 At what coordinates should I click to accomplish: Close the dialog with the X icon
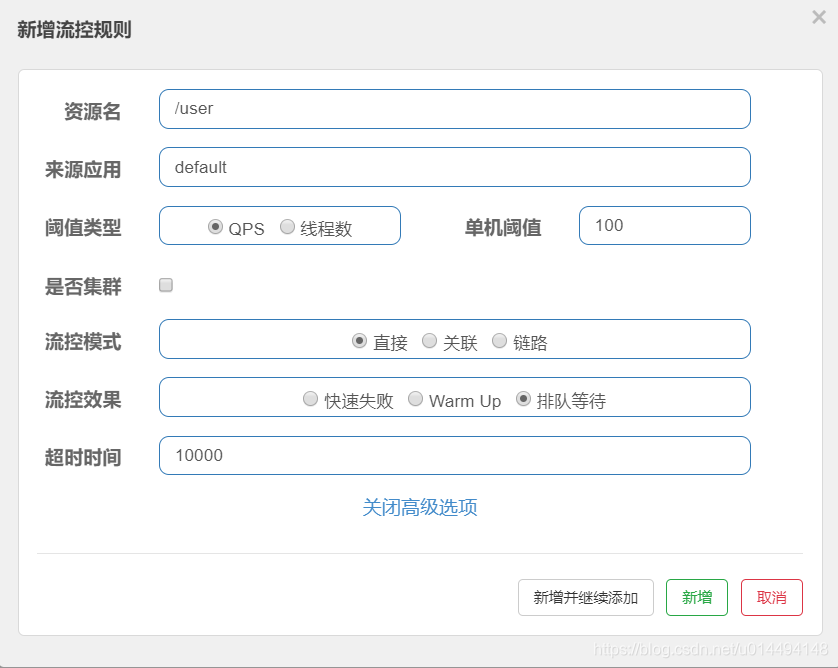(x=818, y=17)
